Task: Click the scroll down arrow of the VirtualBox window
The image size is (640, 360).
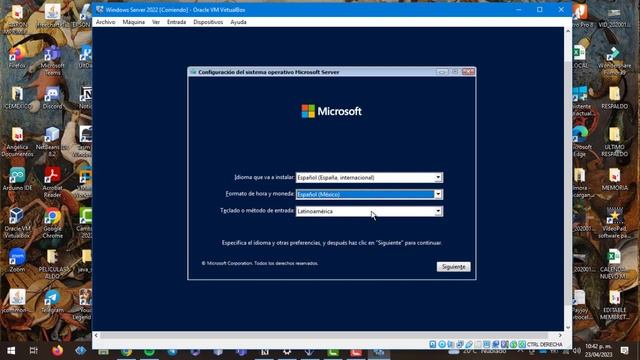Action: (x=568, y=328)
